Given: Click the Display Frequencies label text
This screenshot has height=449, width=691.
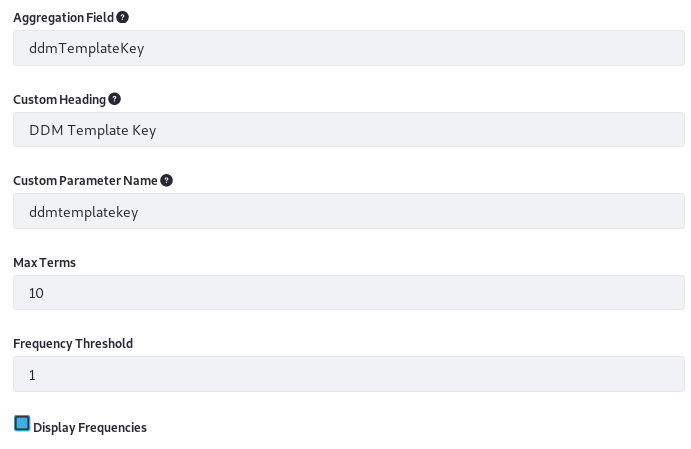Looking at the screenshot, I should 90,427.
